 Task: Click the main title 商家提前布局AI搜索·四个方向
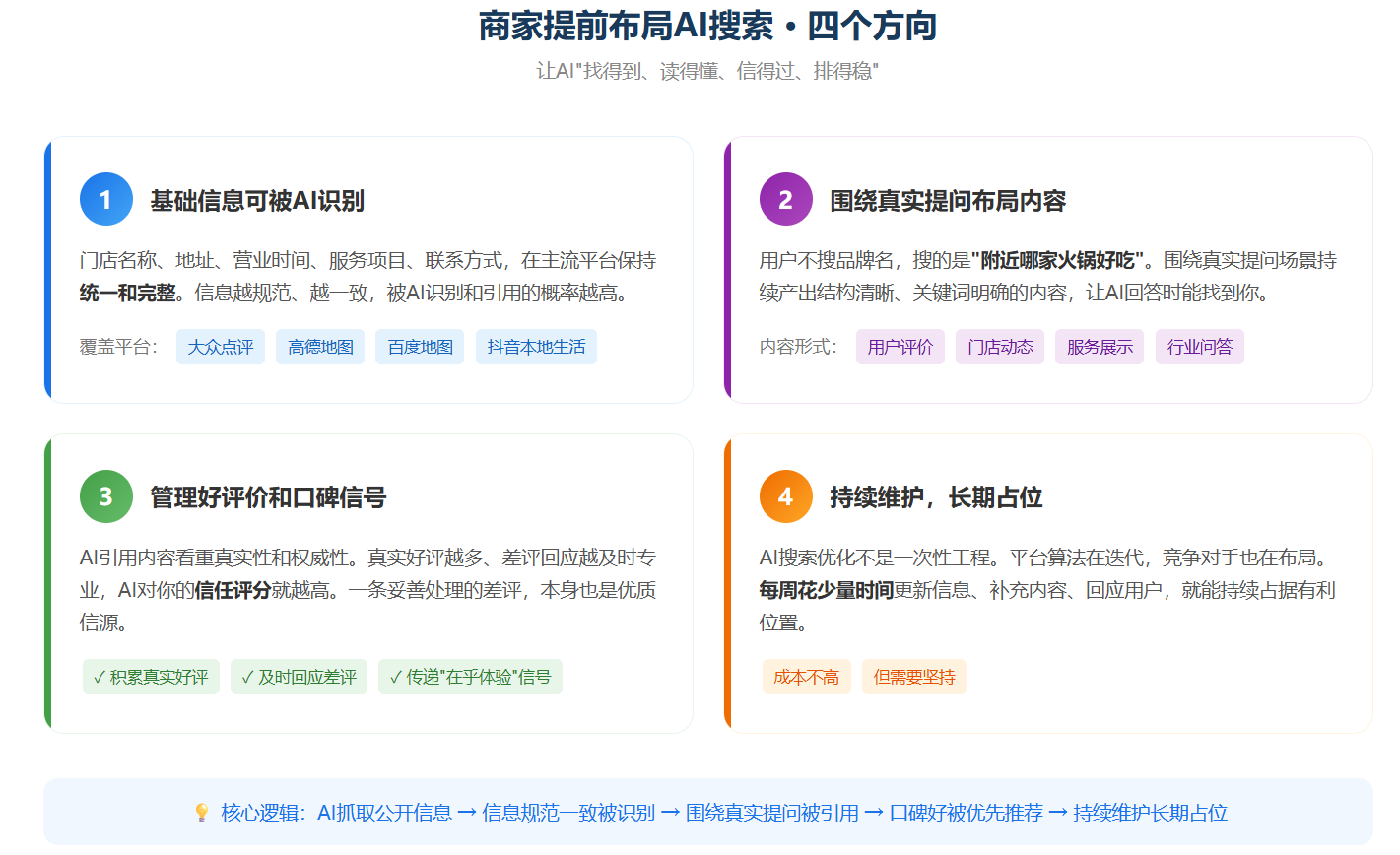point(707,26)
